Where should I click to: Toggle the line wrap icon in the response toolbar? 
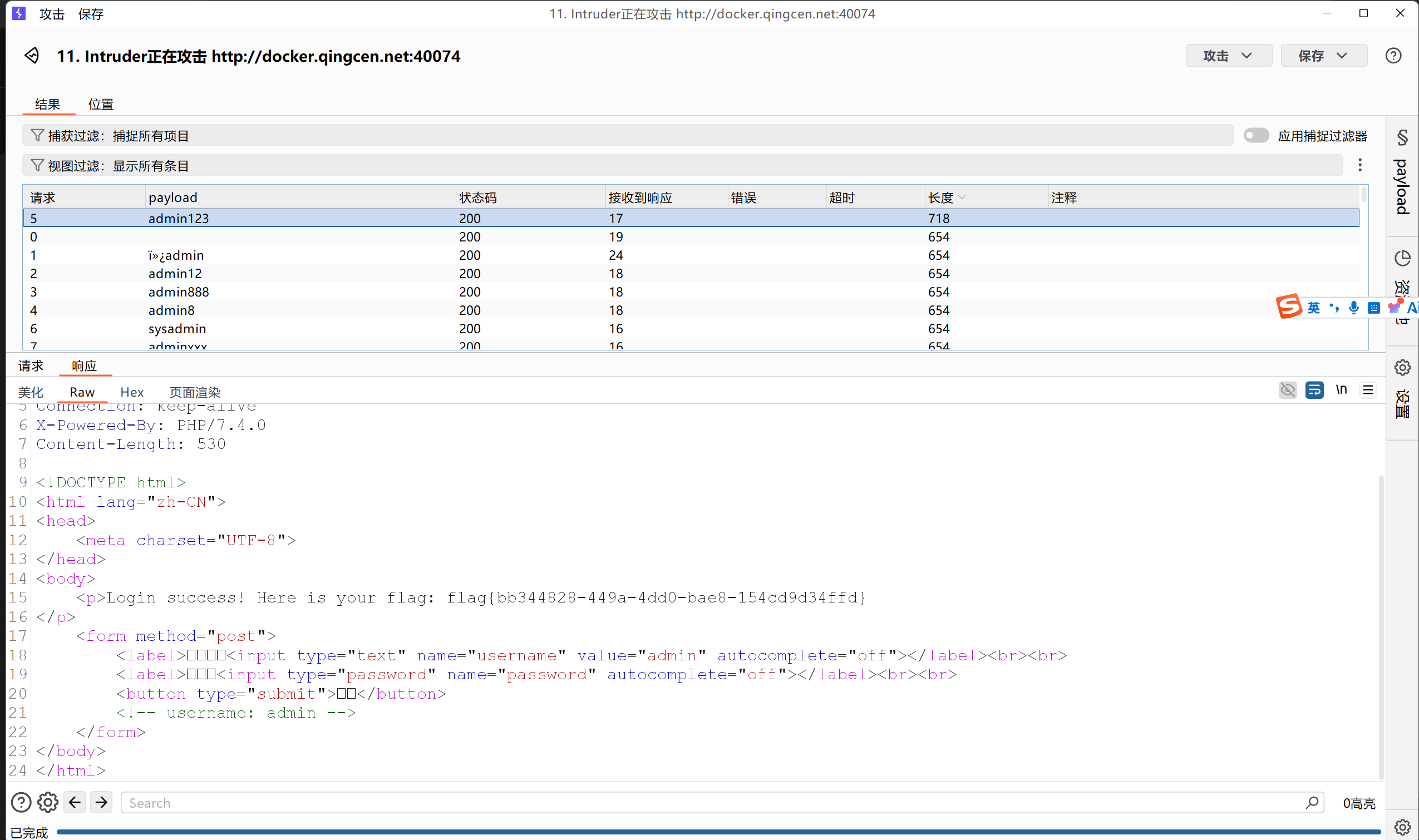pos(1314,390)
